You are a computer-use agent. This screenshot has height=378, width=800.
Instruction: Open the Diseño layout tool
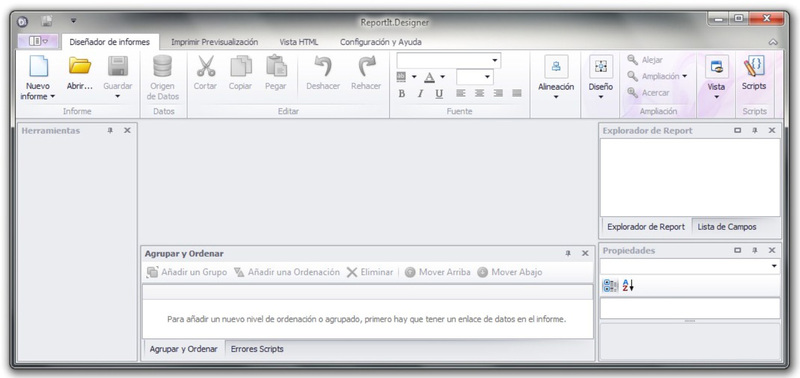(x=601, y=67)
